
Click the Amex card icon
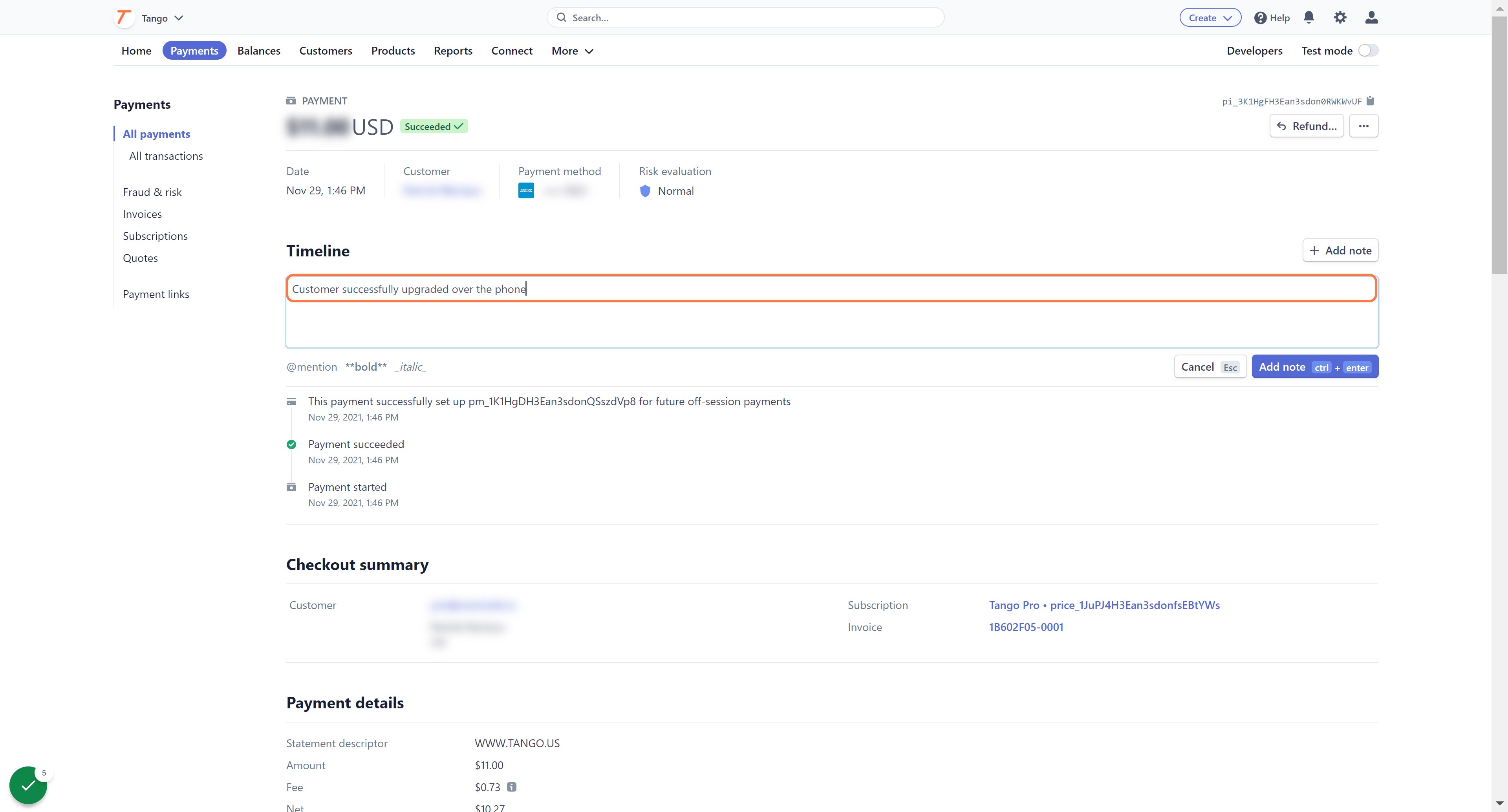pos(526,191)
